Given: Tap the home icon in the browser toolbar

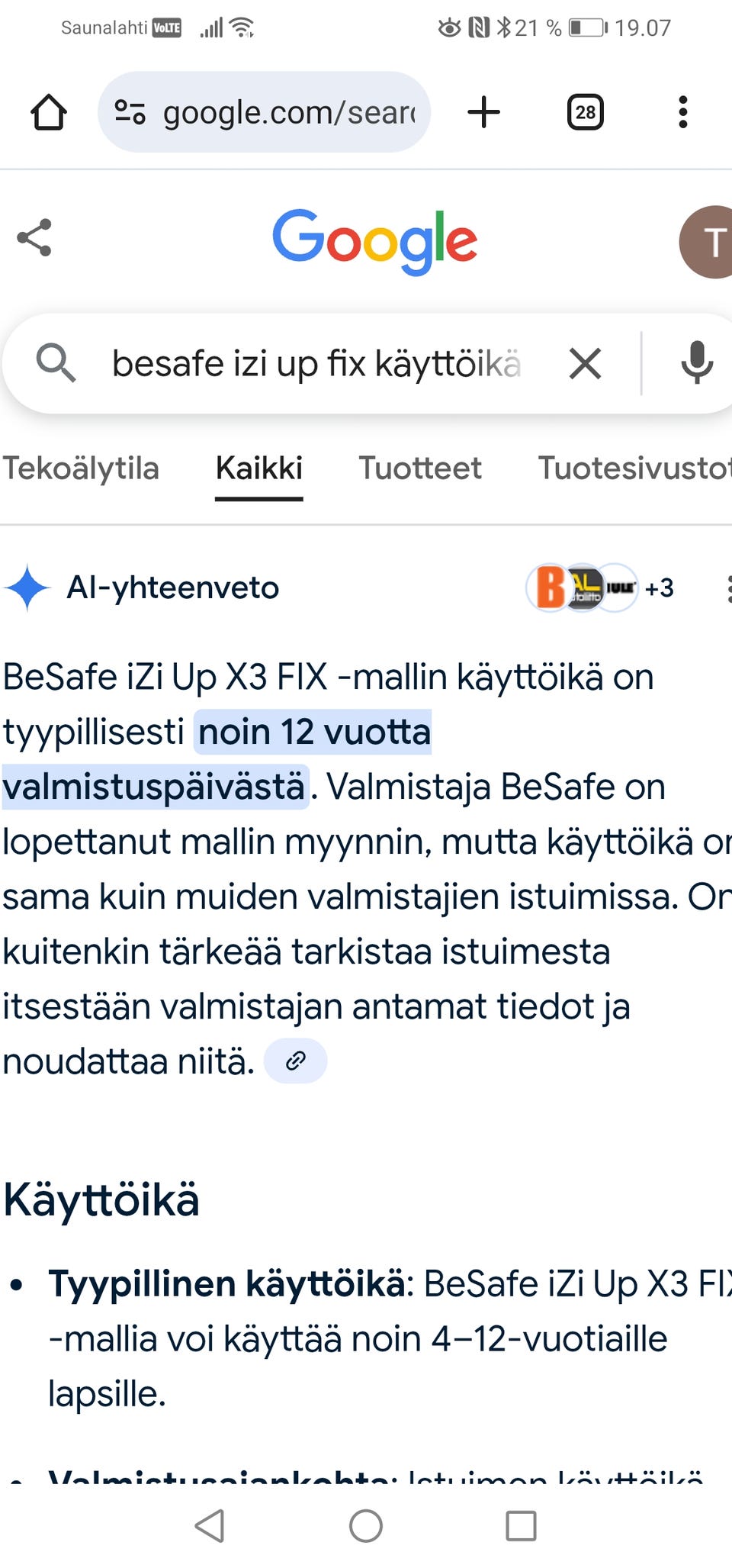Looking at the screenshot, I should click(49, 112).
